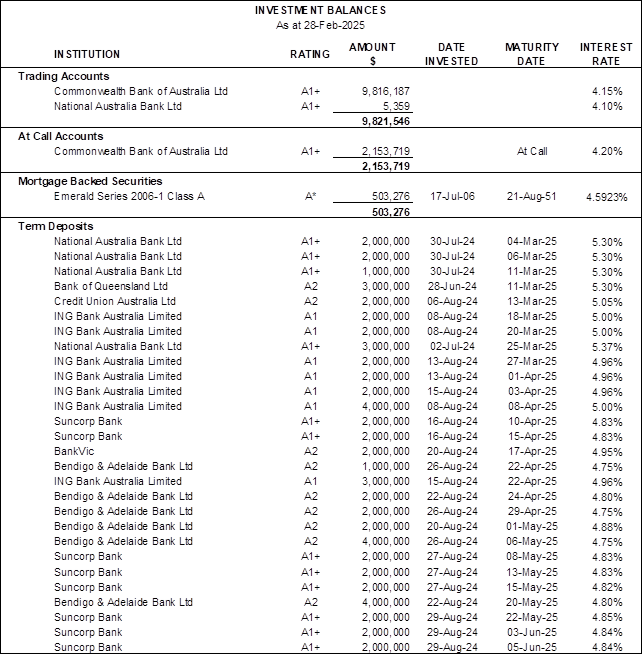Viewport: 643px width, 655px height.
Task: Click the DATE INVESTED column header
Action: (451, 54)
